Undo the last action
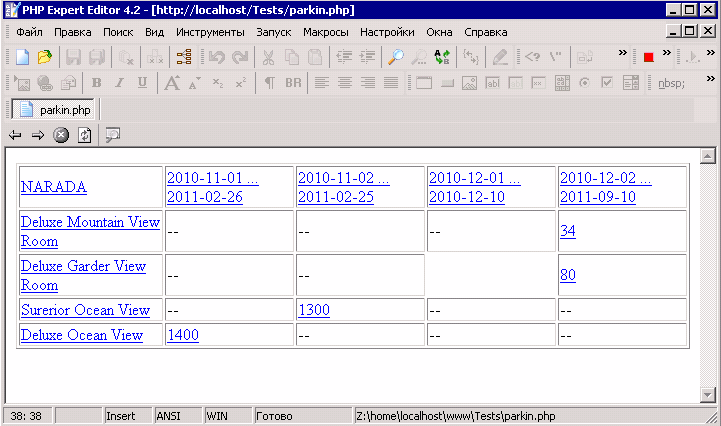This screenshot has height=426, width=721. 217,57
